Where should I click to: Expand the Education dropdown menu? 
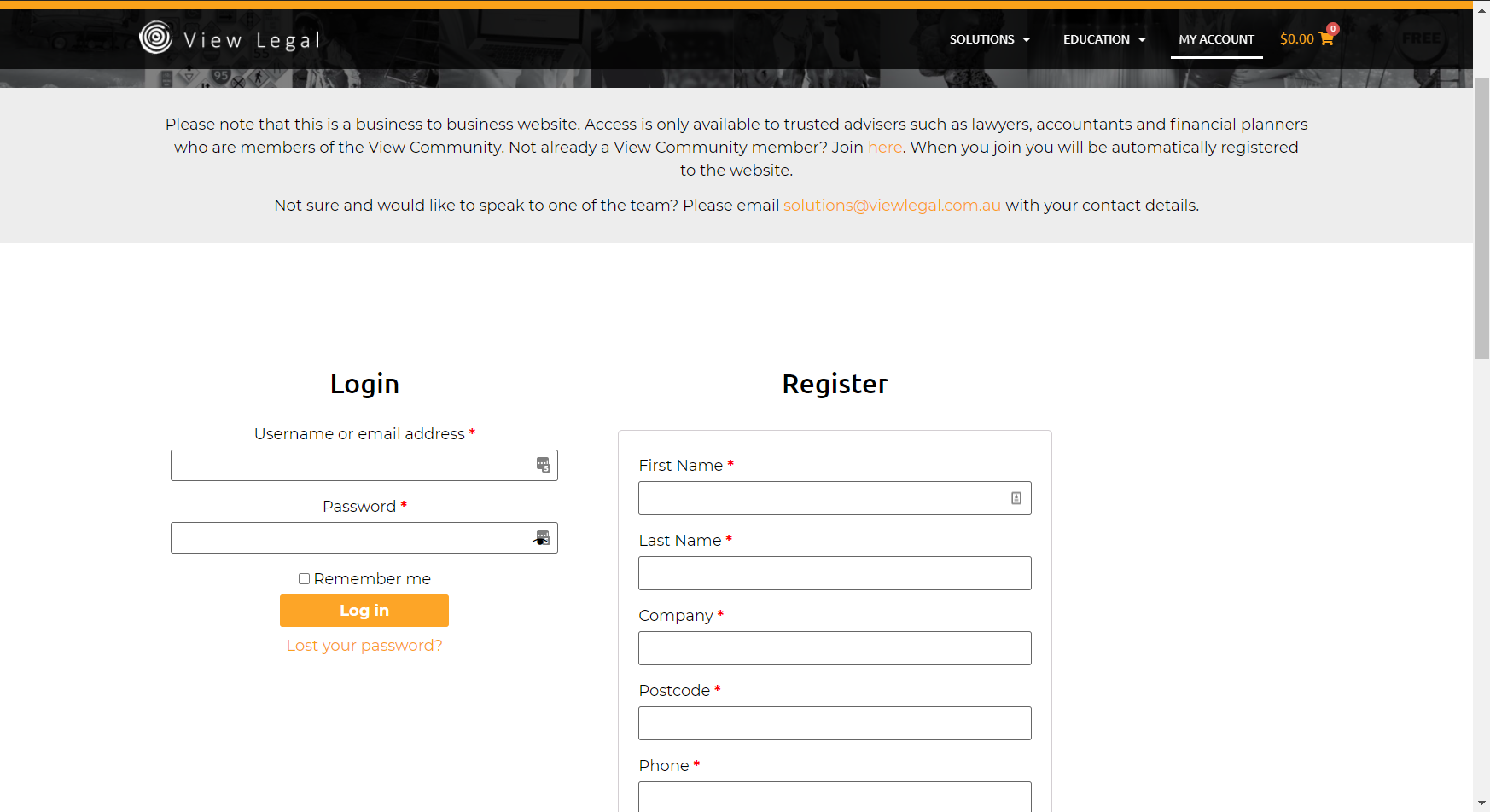(x=1104, y=39)
